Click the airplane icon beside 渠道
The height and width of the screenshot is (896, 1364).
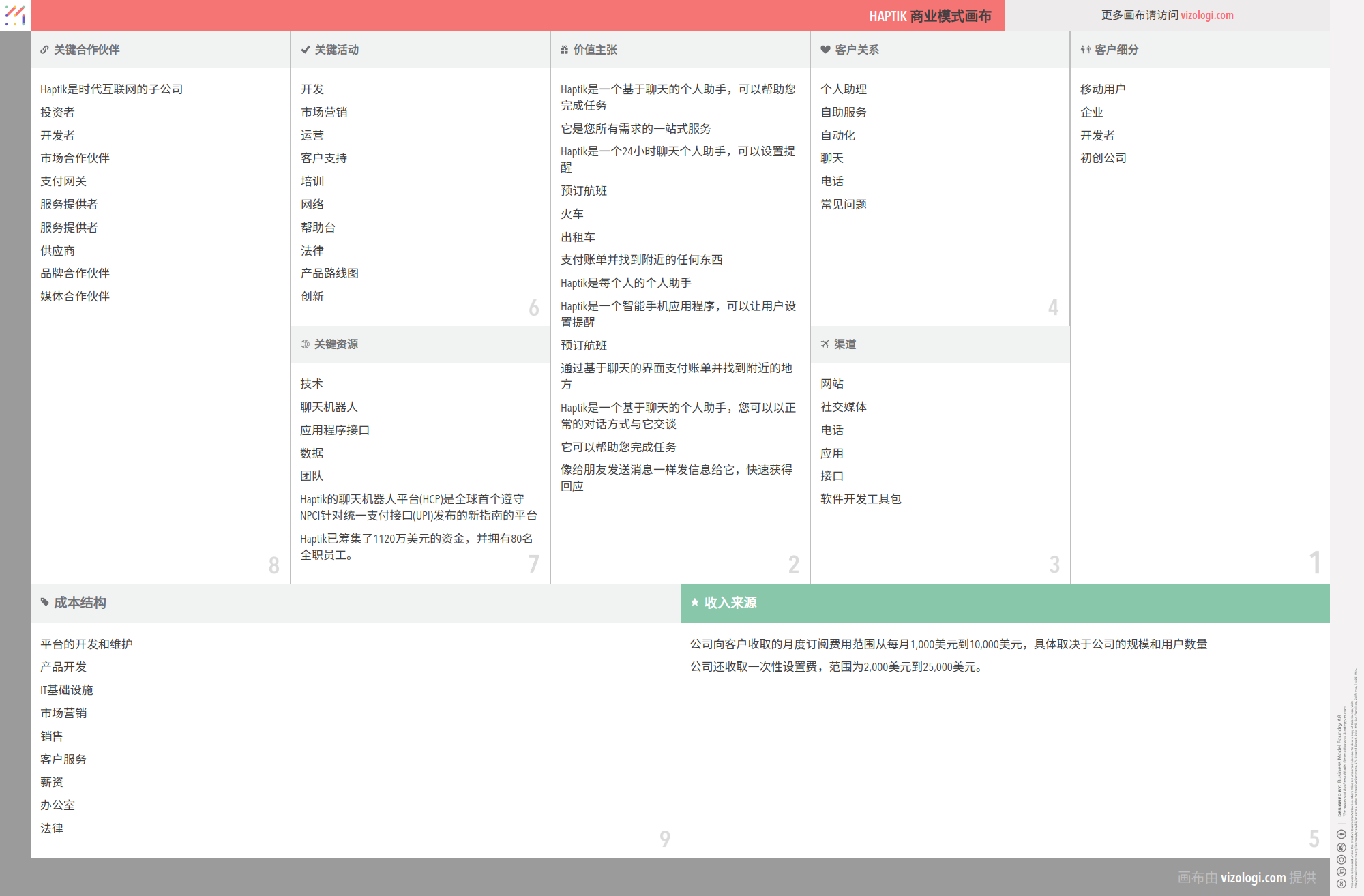pyautogui.click(x=825, y=344)
